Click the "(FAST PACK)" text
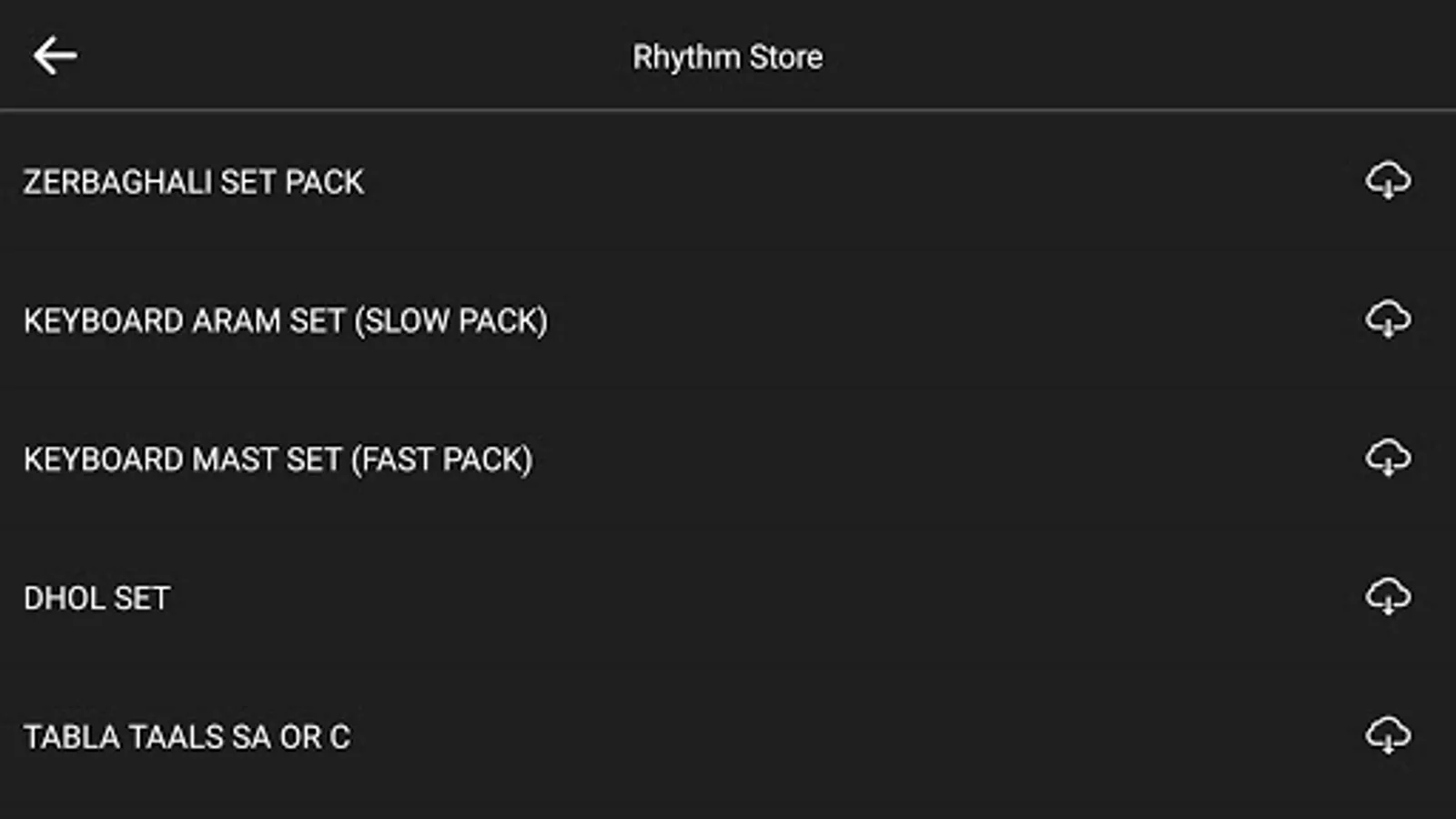The width and height of the screenshot is (1456, 819). [442, 460]
